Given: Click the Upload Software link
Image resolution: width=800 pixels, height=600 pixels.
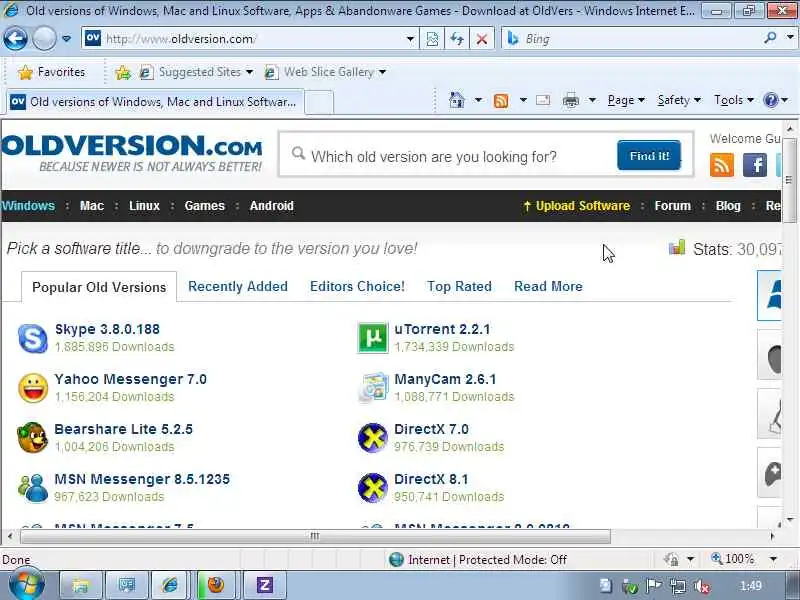Looking at the screenshot, I should [577, 206].
